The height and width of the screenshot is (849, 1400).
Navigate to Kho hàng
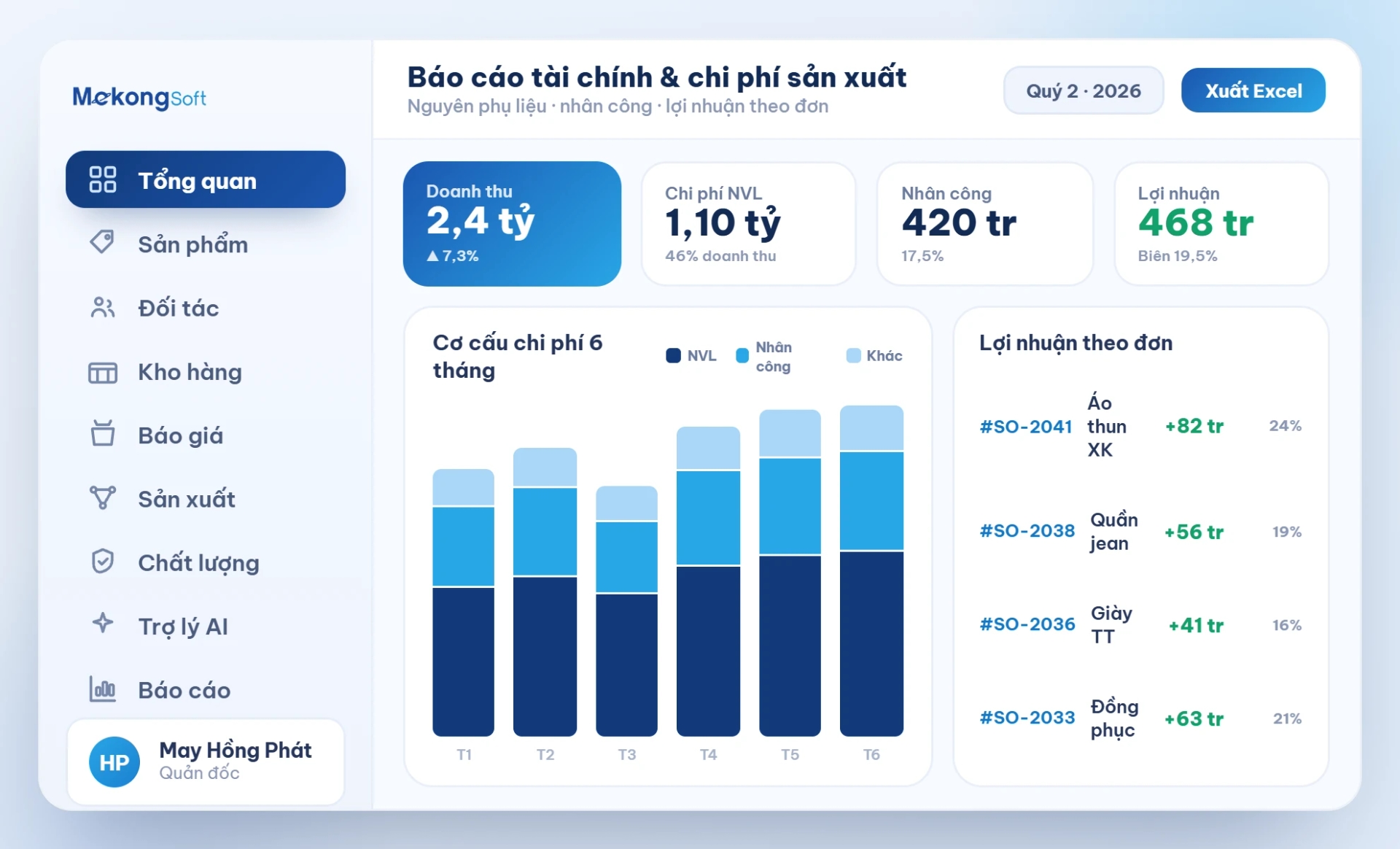coord(206,371)
